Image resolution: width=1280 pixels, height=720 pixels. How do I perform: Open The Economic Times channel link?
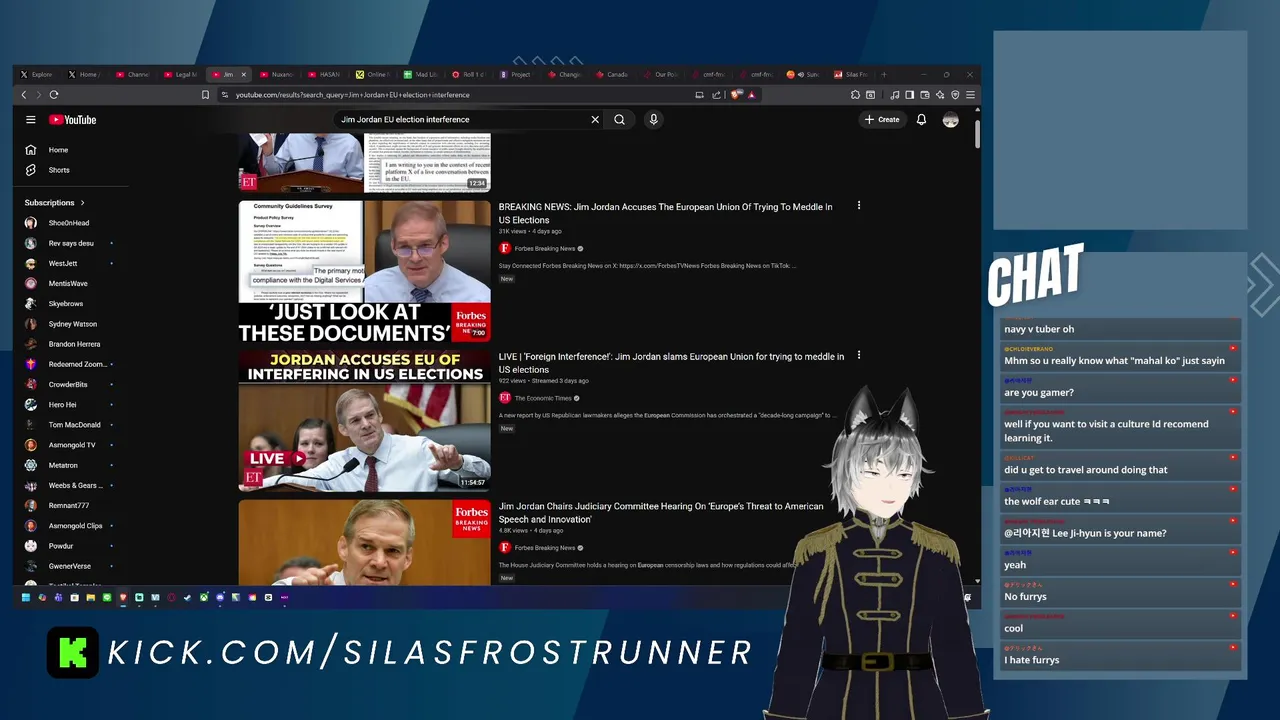543,398
